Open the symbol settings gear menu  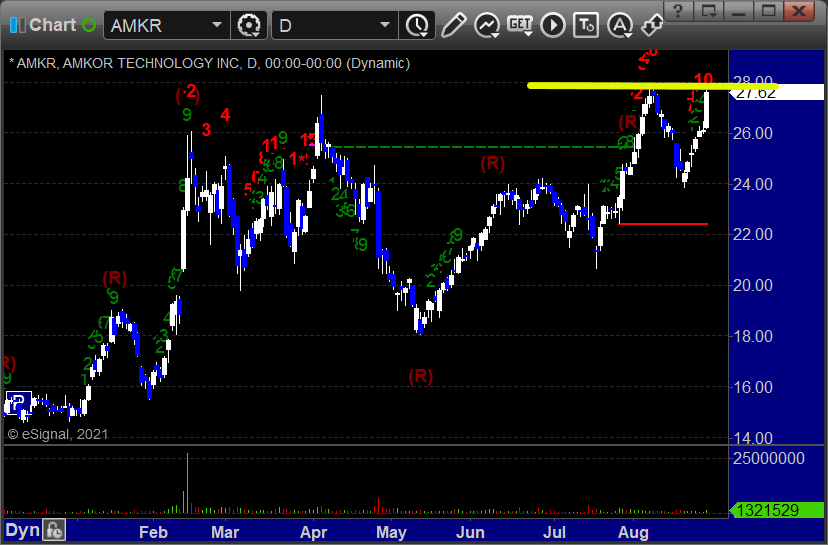pyautogui.click(x=249, y=25)
